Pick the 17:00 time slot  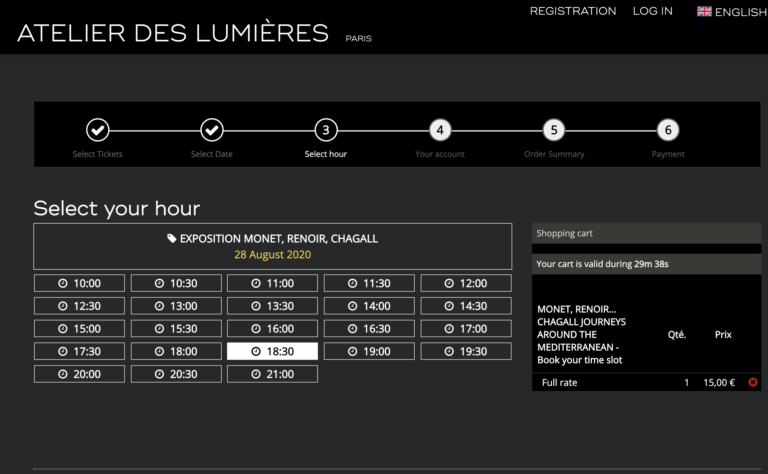[x=466, y=329]
